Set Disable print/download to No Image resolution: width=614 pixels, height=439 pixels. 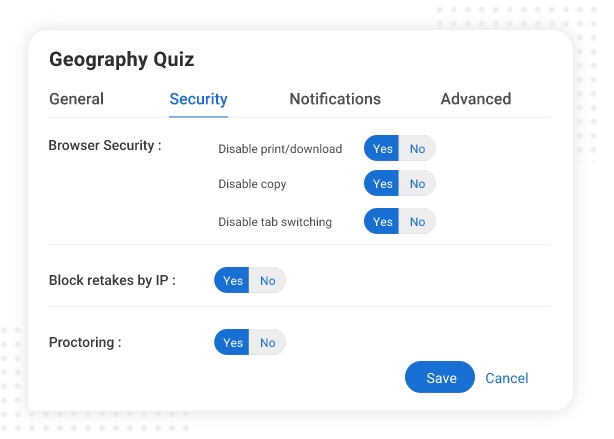(417, 149)
